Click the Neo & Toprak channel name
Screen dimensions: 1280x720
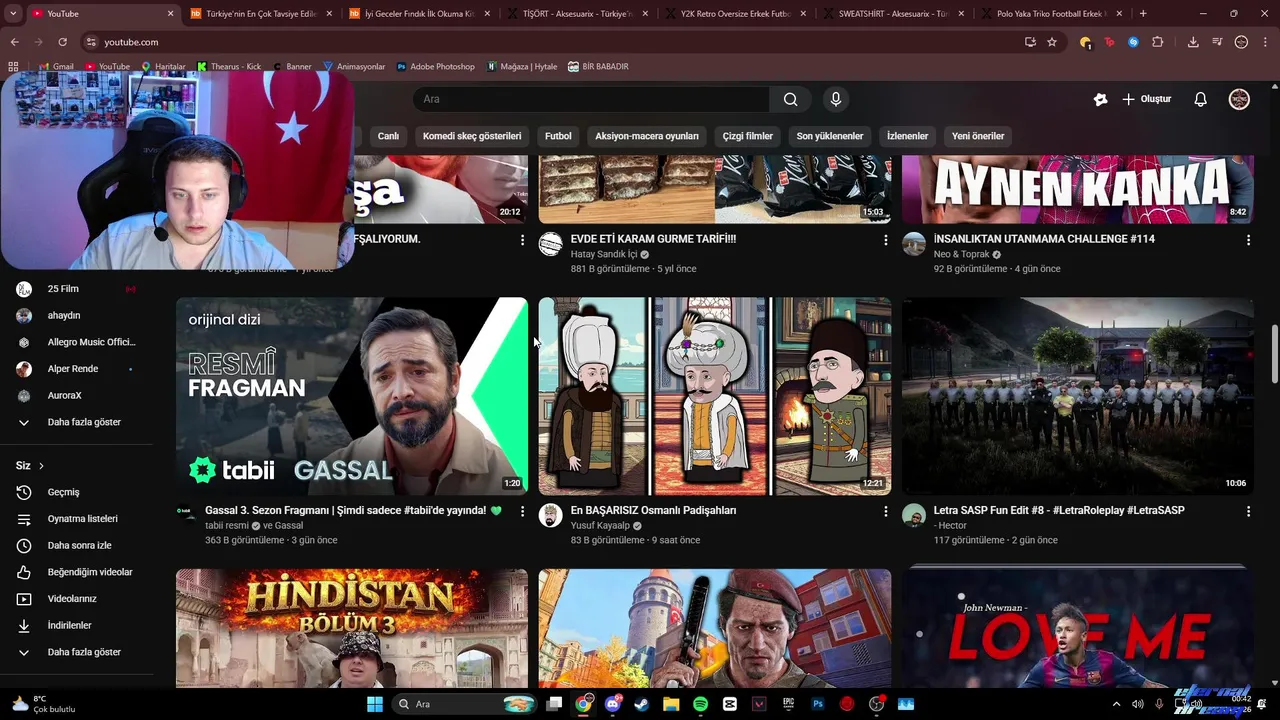tap(960, 255)
